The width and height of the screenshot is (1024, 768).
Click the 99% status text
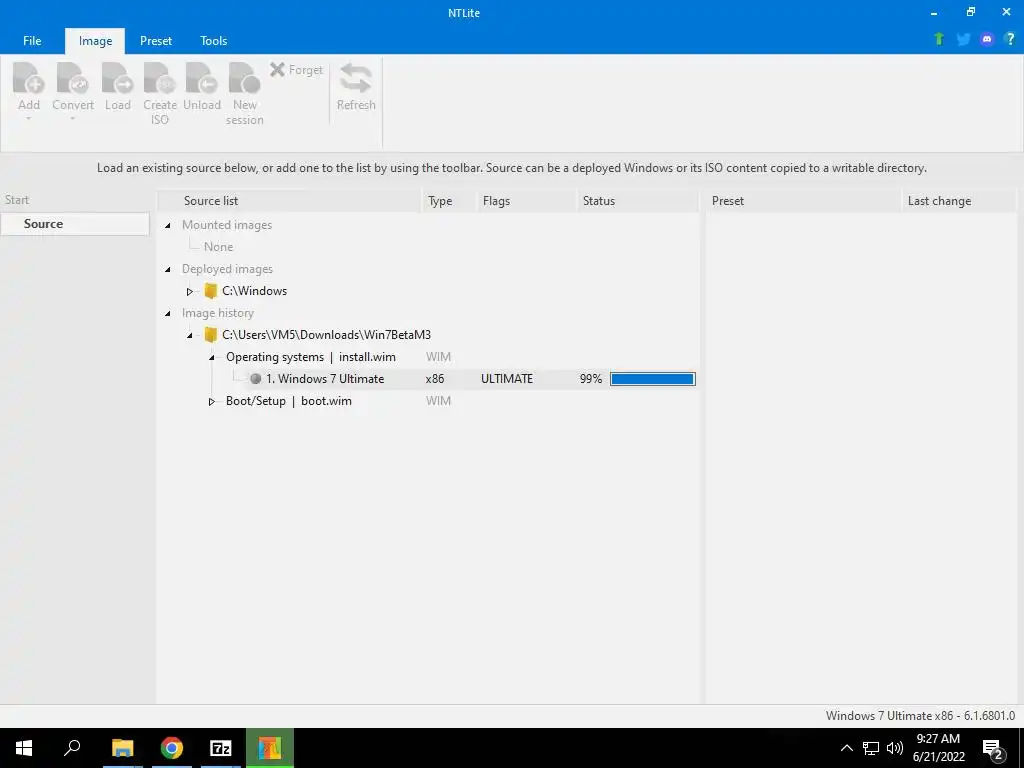590,379
